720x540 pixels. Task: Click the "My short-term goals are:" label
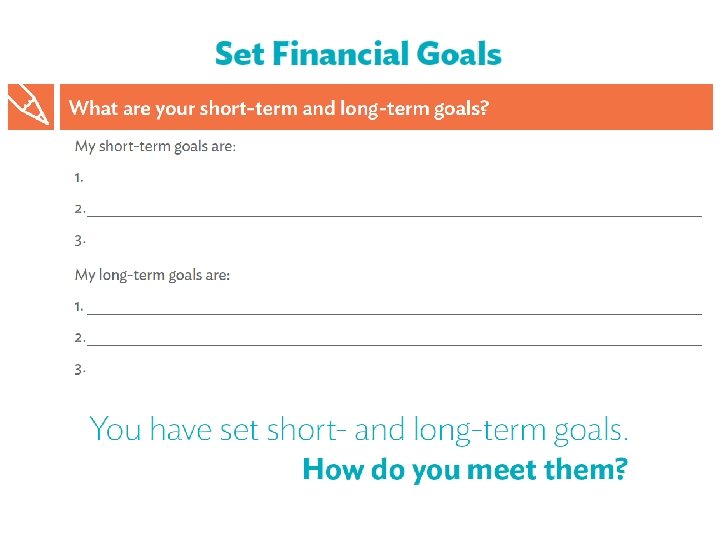155,146
